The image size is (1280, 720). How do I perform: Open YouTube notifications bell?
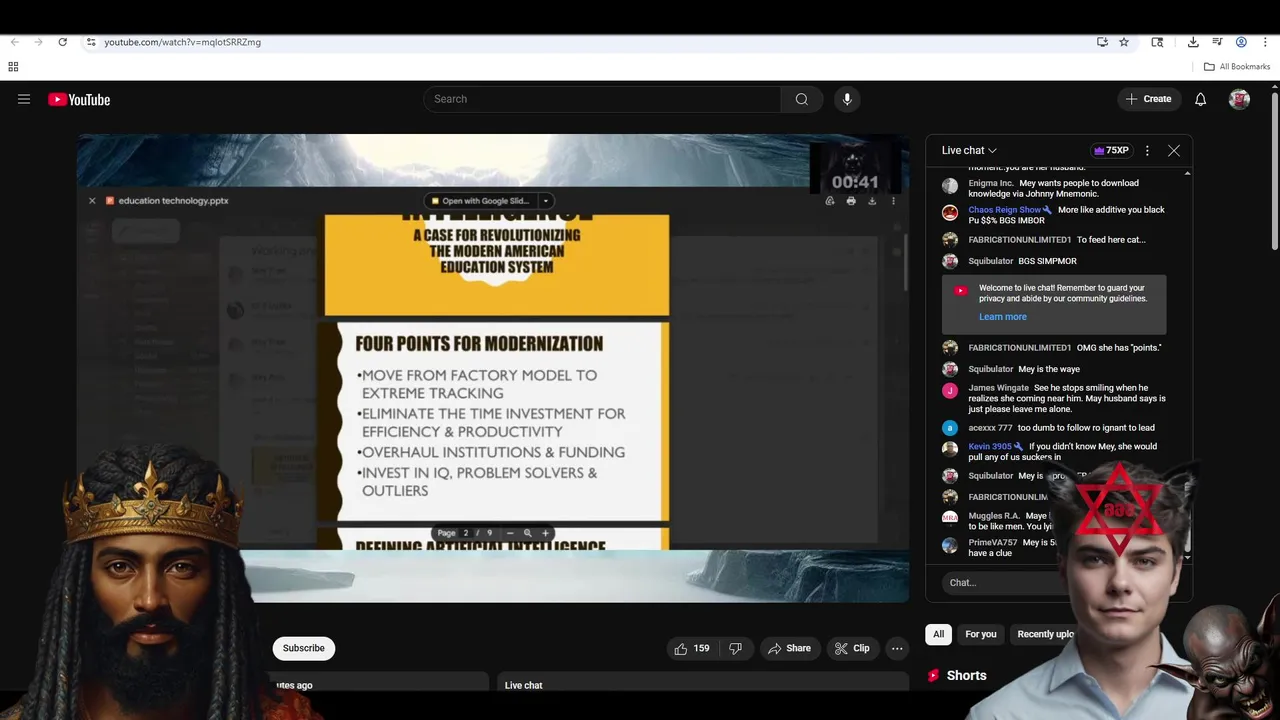point(1201,99)
